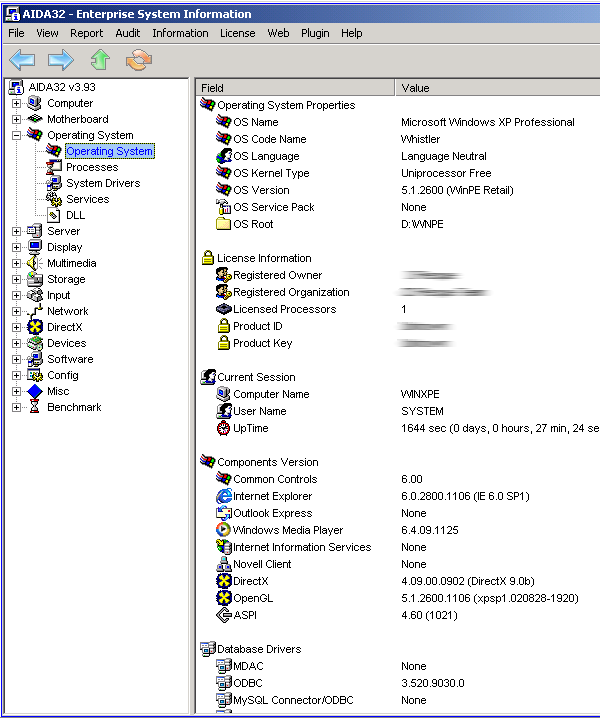The image size is (600, 718).
Task: Expand the Computer tree node
Action: (x=16, y=103)
